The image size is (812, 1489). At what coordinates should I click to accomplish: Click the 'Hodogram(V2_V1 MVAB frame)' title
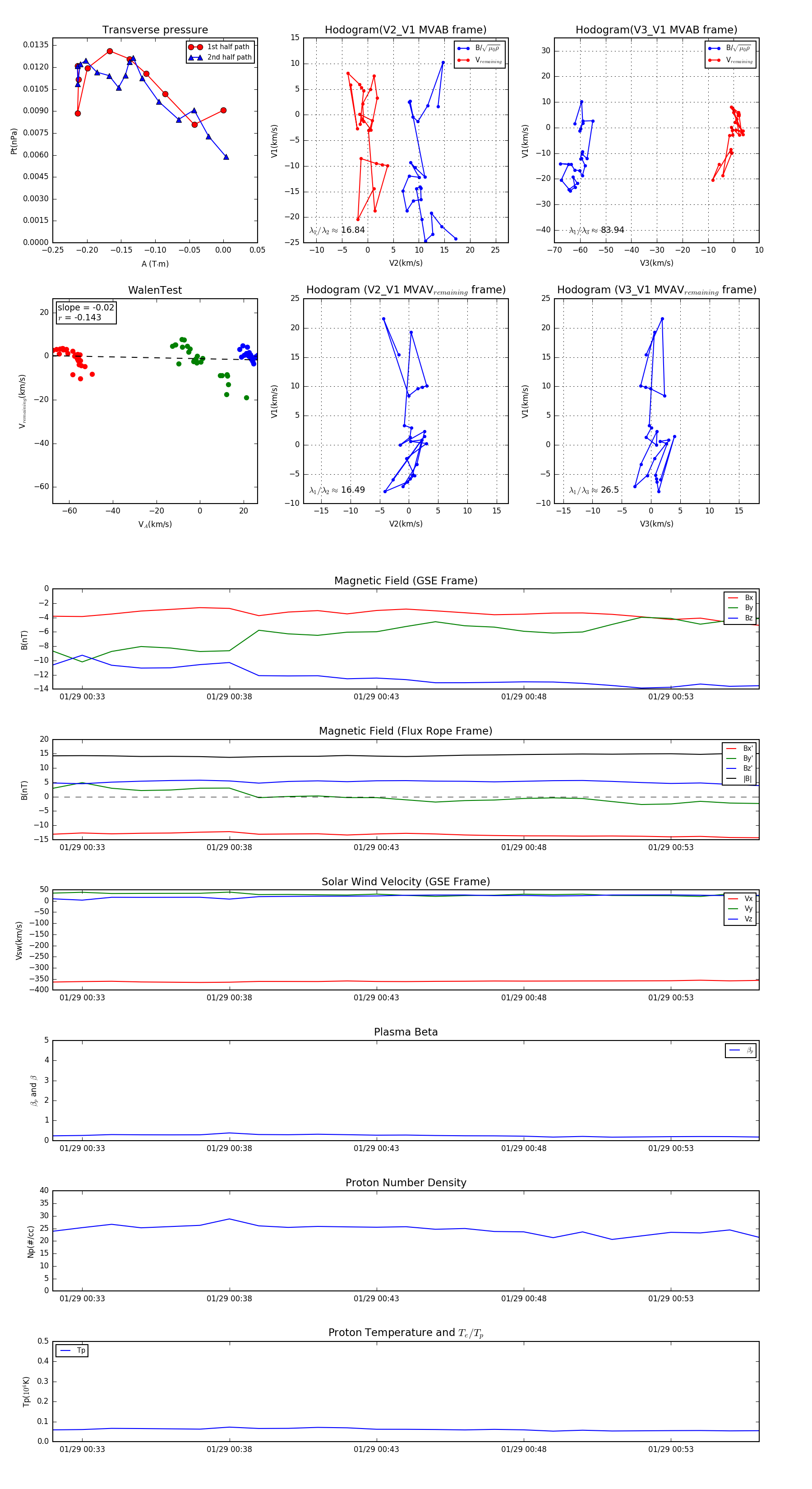406,30
